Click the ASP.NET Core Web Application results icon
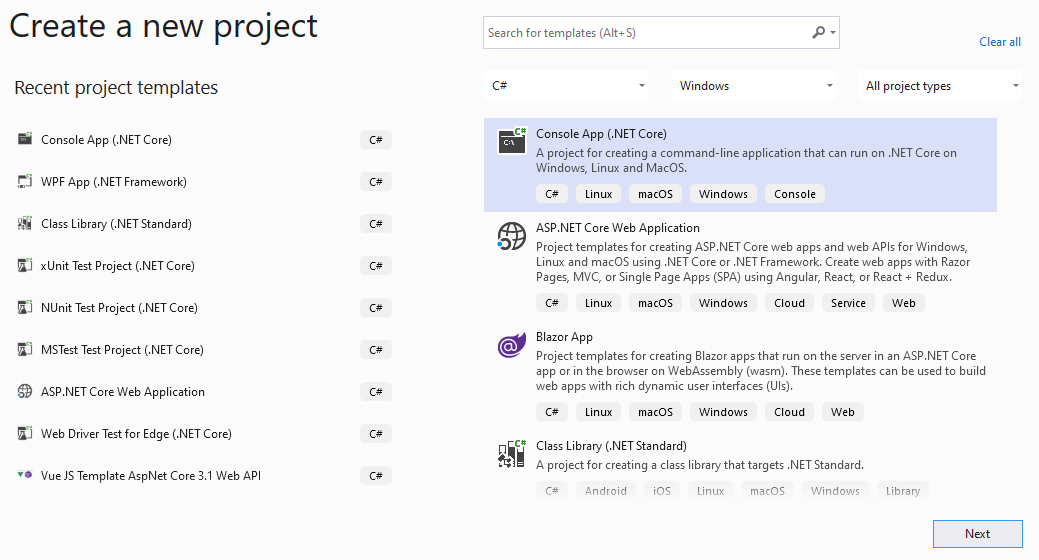The image size is (1039, 560). pyautogui.click(x=512, y=236)
